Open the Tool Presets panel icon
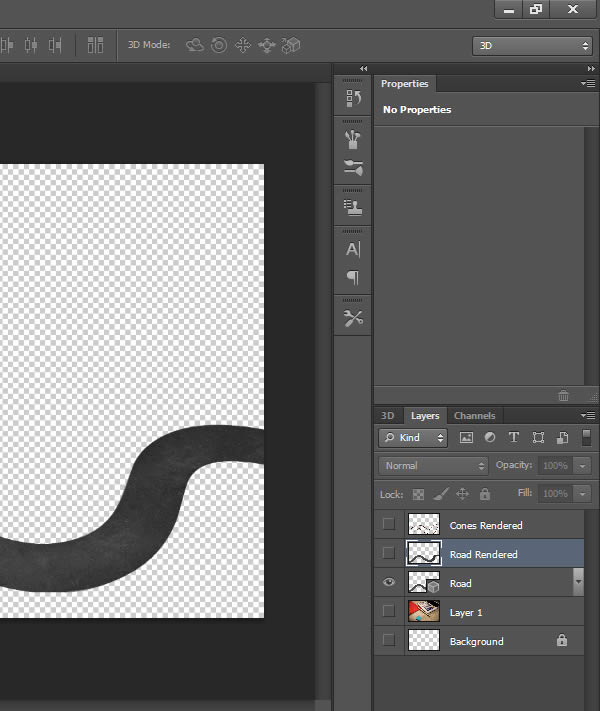The width and height of the screenshot is (600, 711). coord(353,318)
